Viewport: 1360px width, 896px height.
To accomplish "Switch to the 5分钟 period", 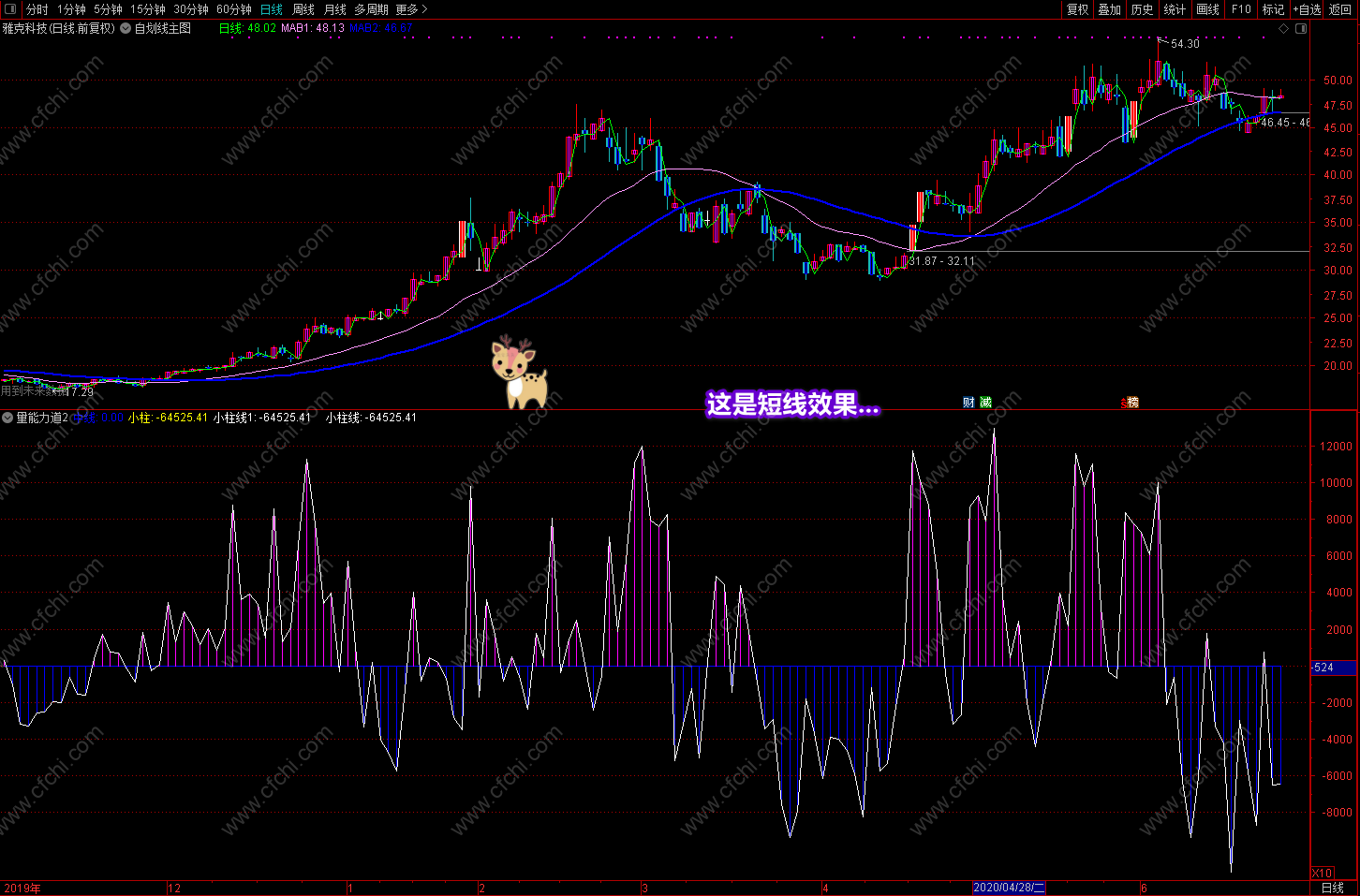I will pos(108,9).
